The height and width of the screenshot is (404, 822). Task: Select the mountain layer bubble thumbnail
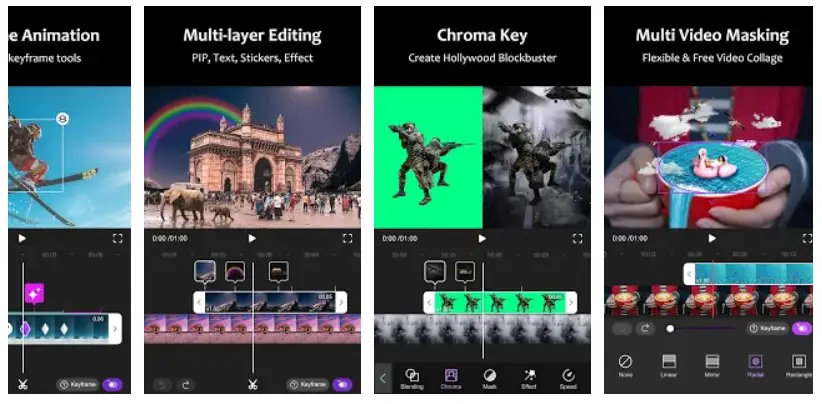[204, 272]
